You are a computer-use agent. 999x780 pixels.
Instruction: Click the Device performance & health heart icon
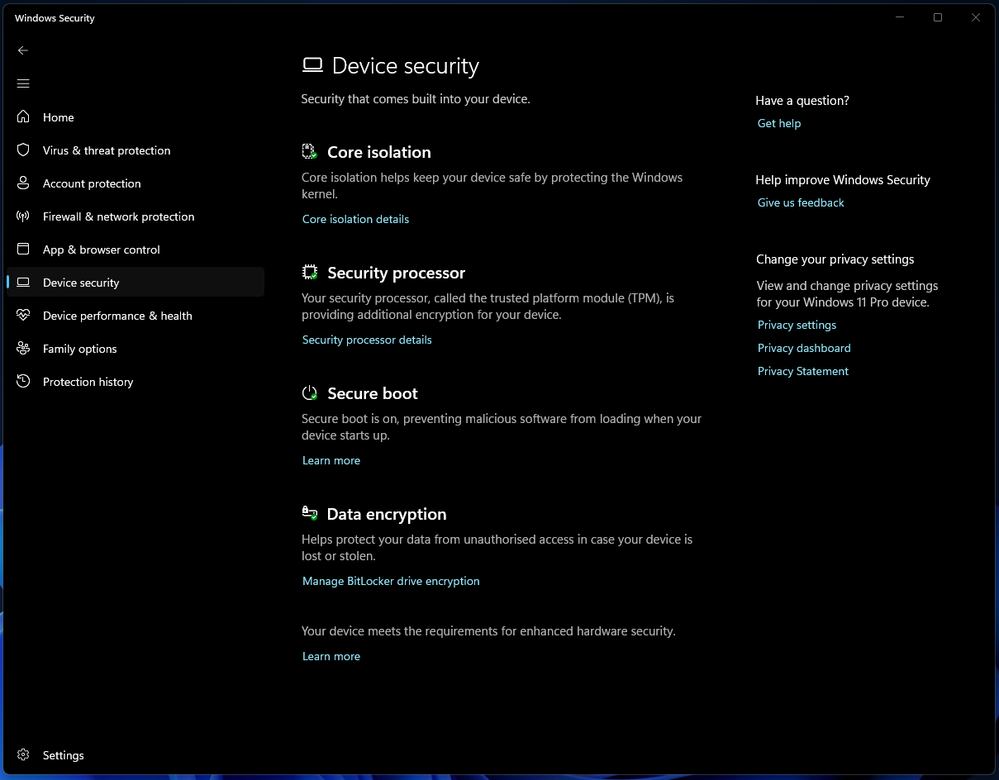(x=23, y=315)
